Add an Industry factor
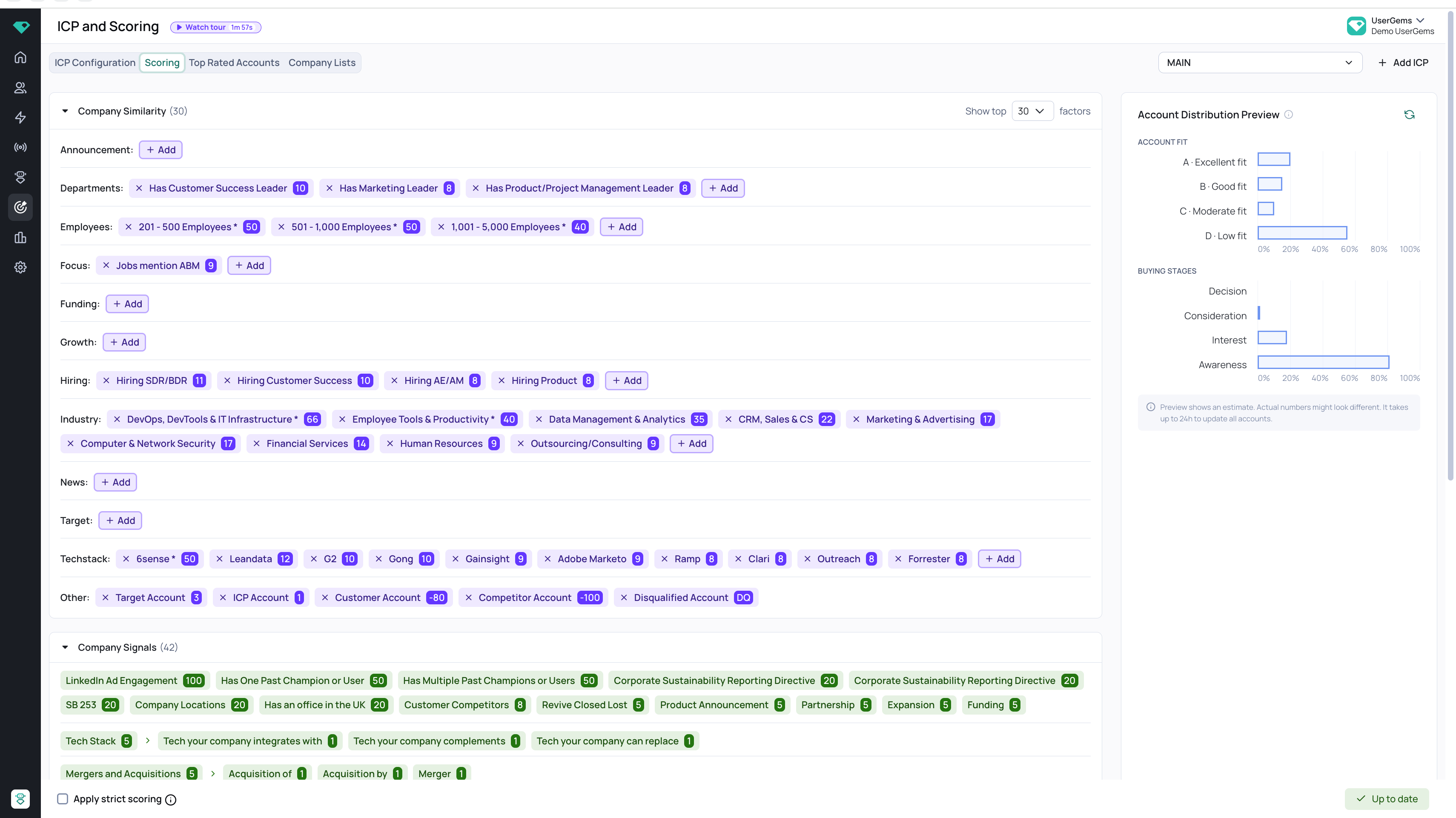This screenshot has height=818, width=1456. [691, 443]
